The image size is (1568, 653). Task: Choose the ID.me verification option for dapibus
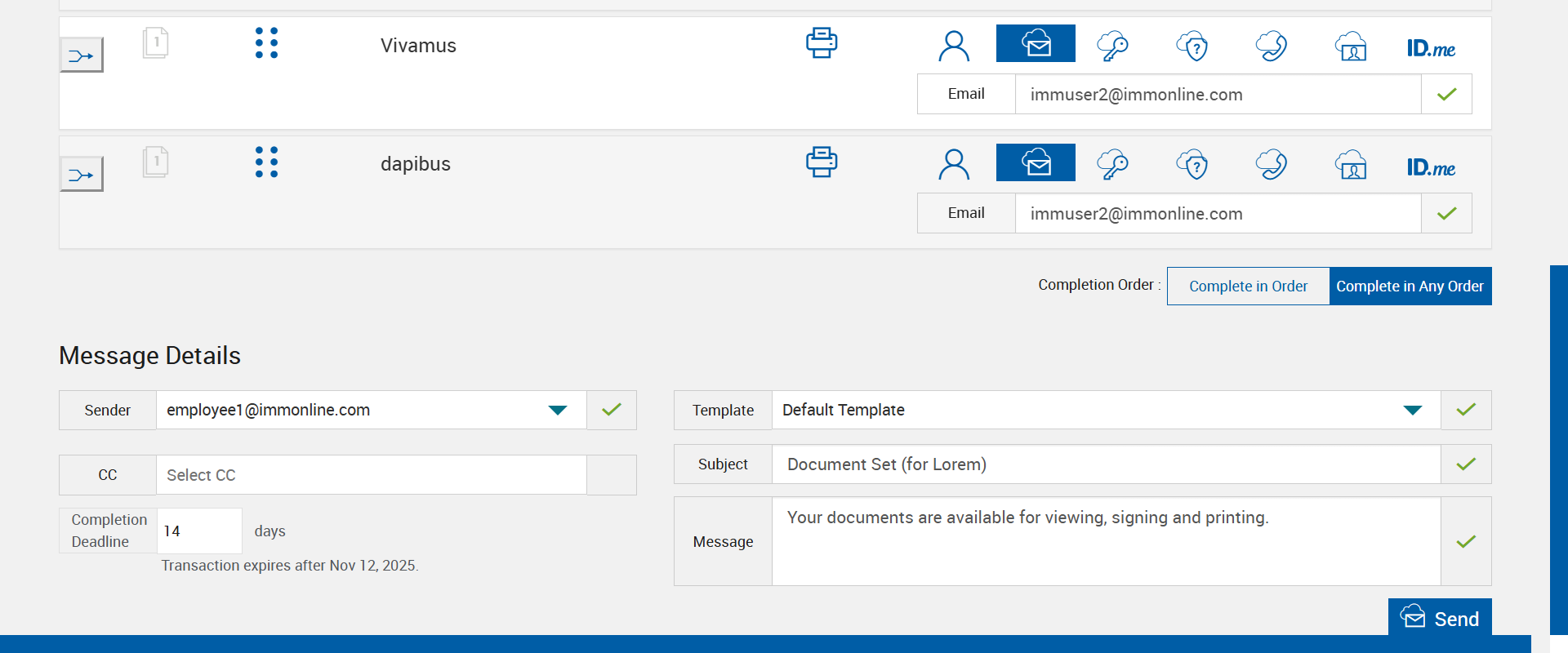(x=1431, y=167)
